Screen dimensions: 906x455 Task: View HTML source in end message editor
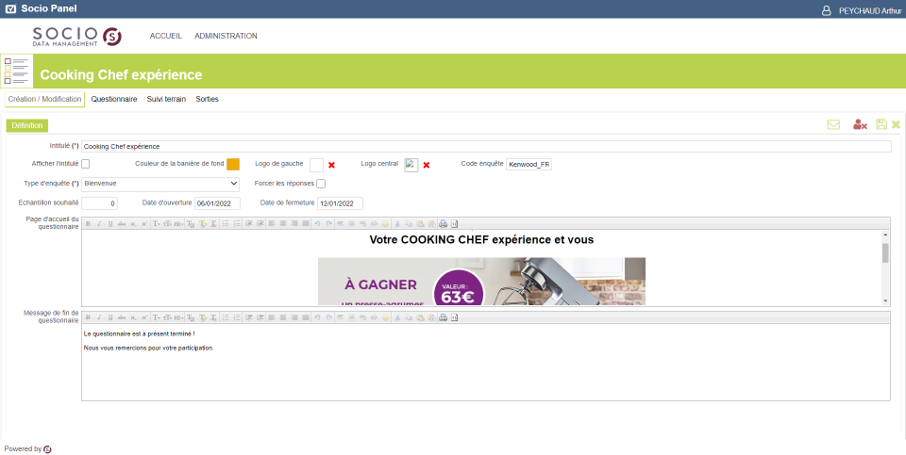coord(455,317)
